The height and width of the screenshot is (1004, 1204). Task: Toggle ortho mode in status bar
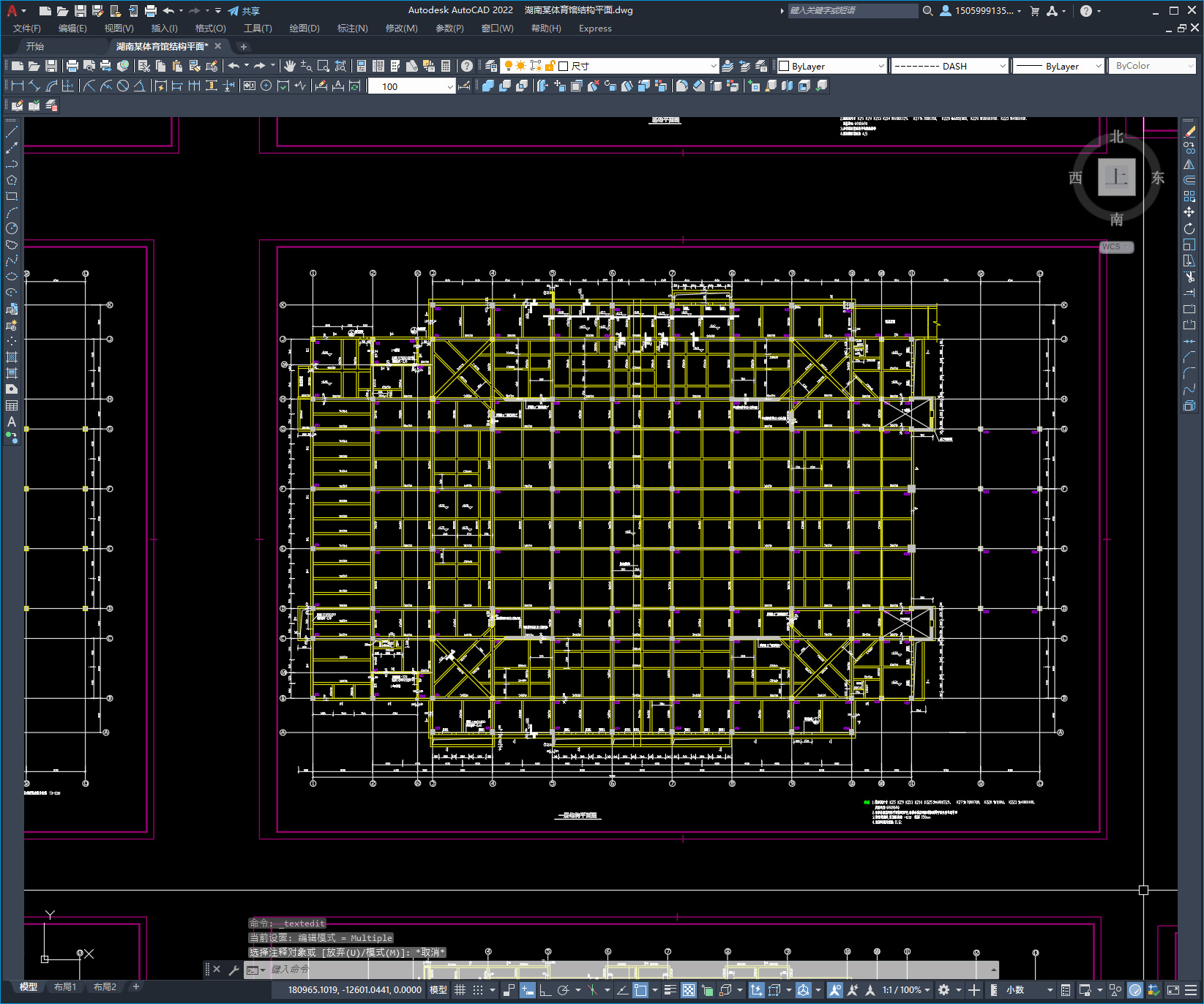pyautogui.click(x=545, y=990)
